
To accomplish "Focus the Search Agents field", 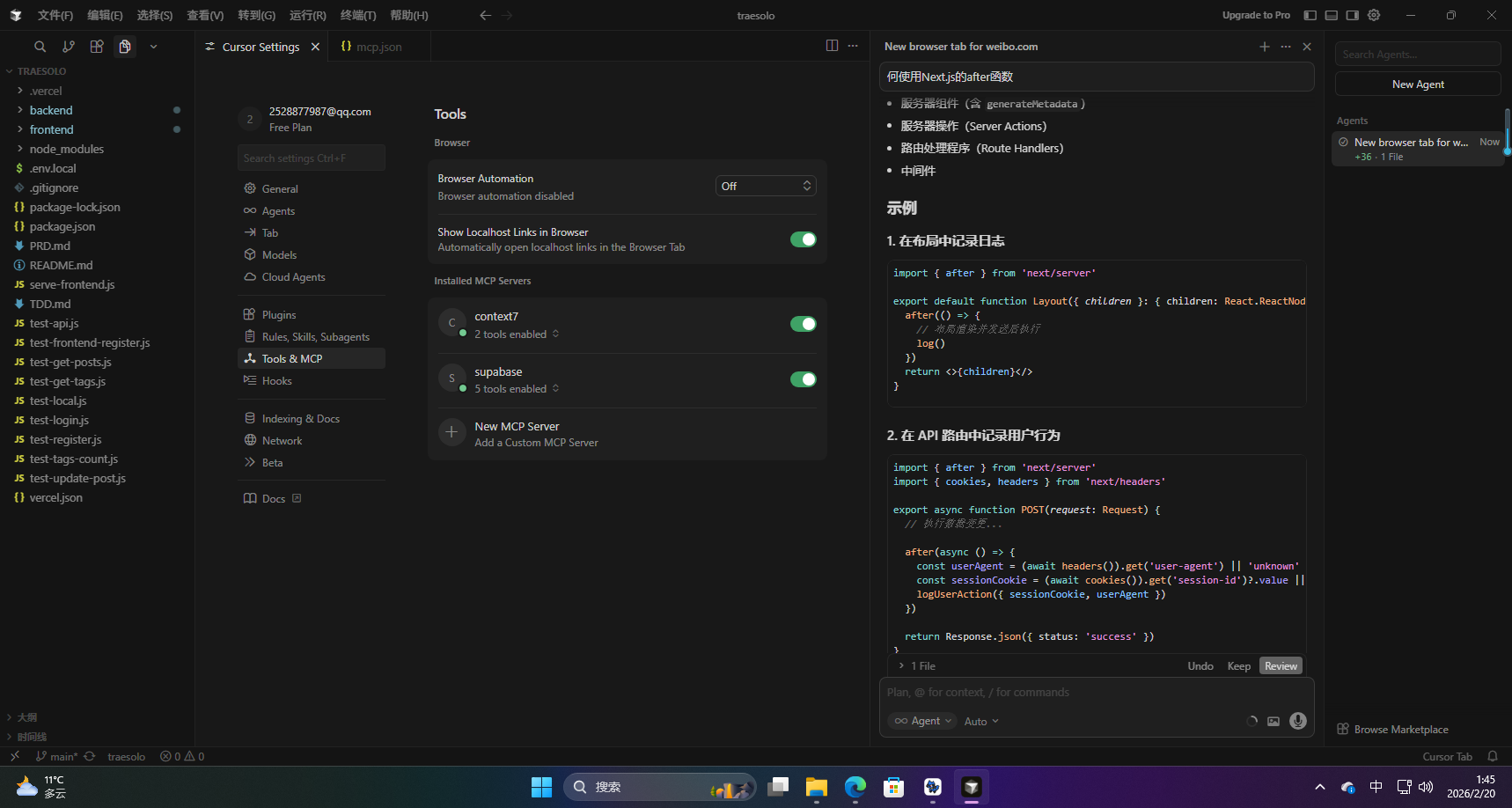I will coord(1418,55).
